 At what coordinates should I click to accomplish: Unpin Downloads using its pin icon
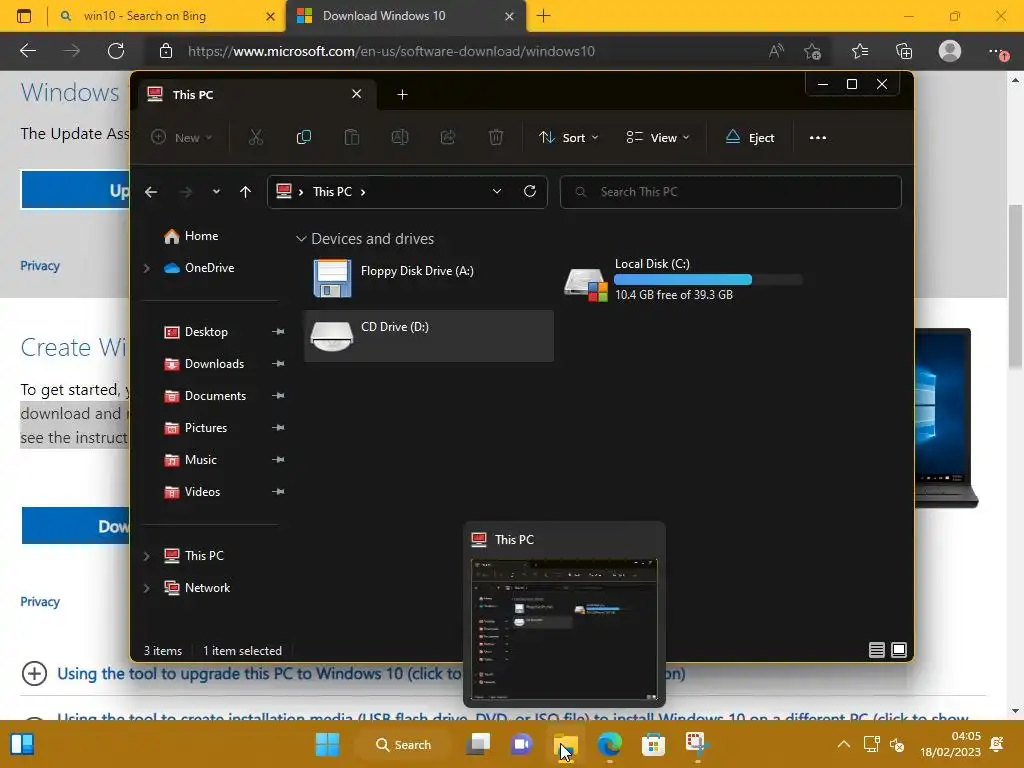click(x=278, y=364)
